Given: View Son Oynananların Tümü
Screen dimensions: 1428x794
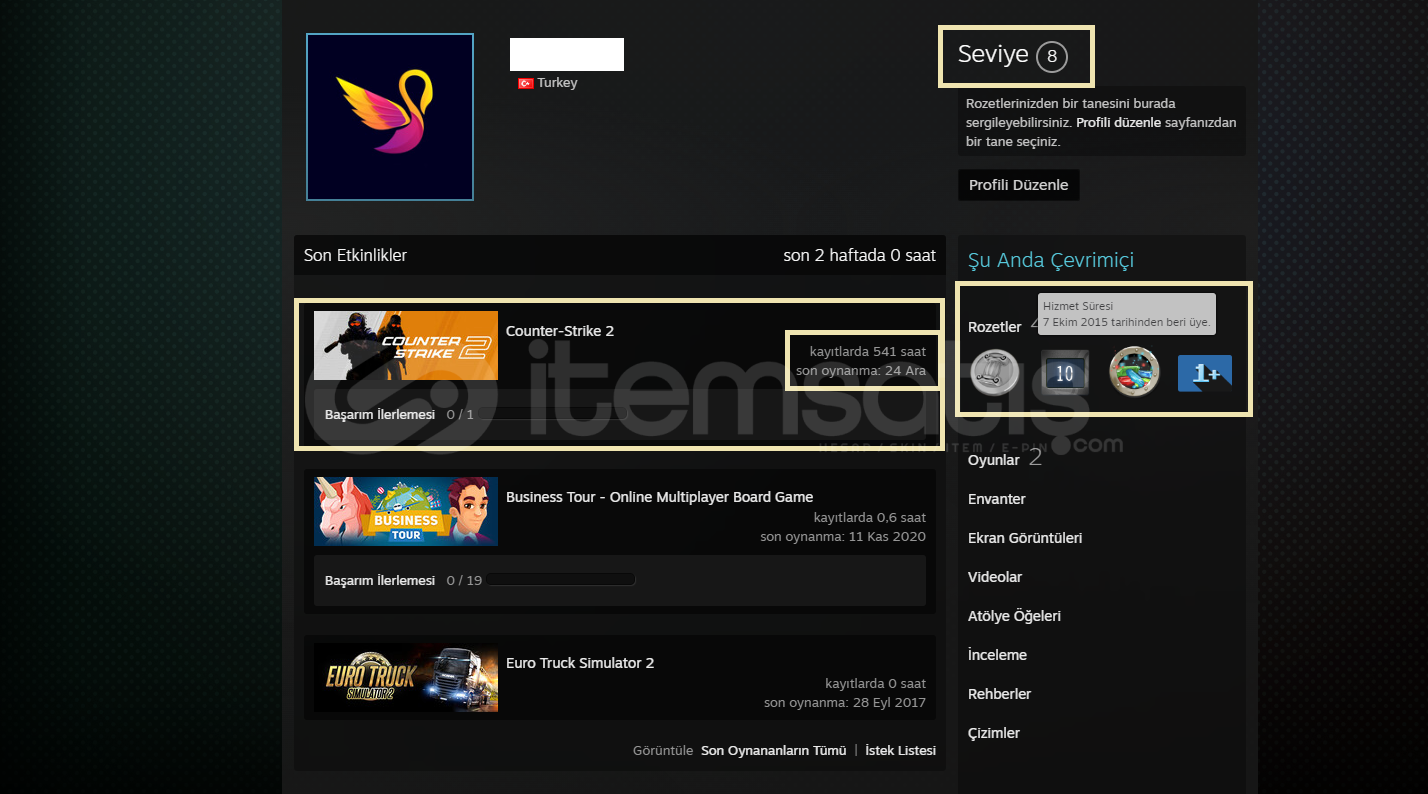Looking at the screenshot, I should pos(774,750).
